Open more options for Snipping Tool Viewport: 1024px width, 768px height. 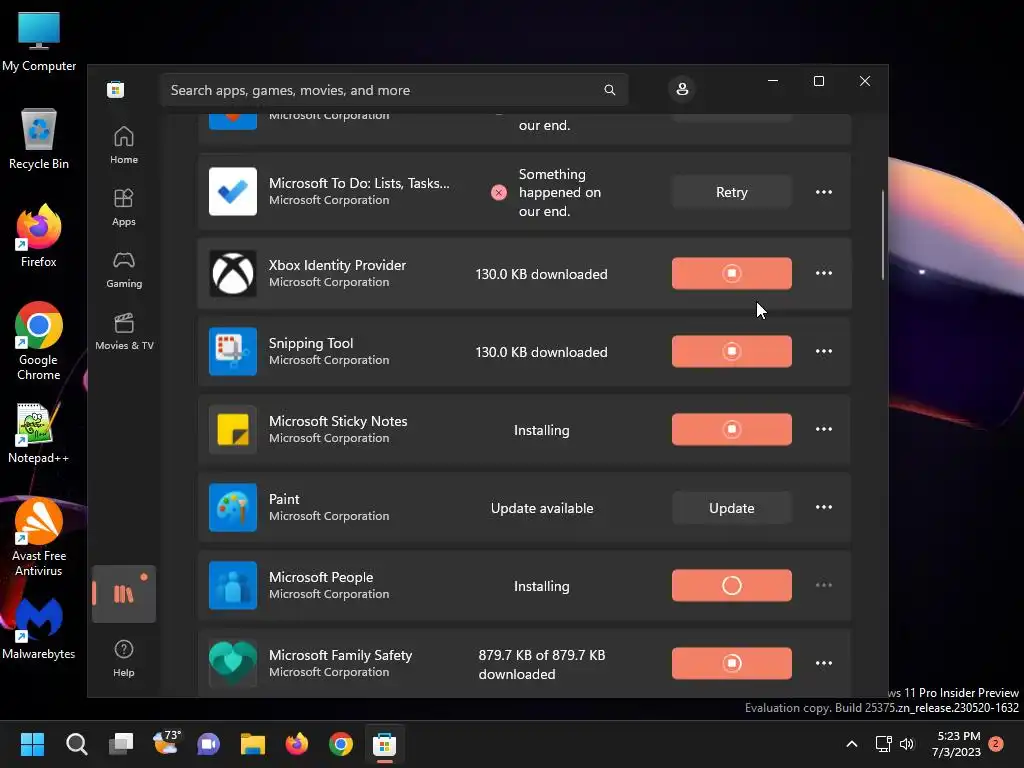point(824,351)
